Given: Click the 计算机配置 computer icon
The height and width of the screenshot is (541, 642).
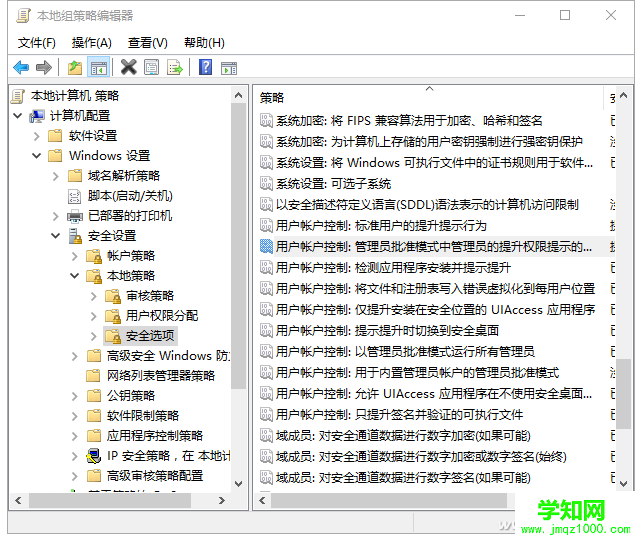Looking at the screenshot, I should coord(37,116).
